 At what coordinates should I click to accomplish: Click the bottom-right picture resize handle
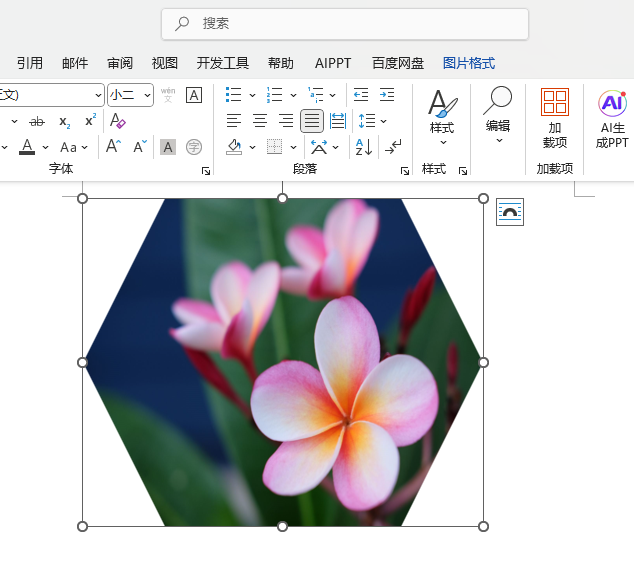tap(483, 526)
